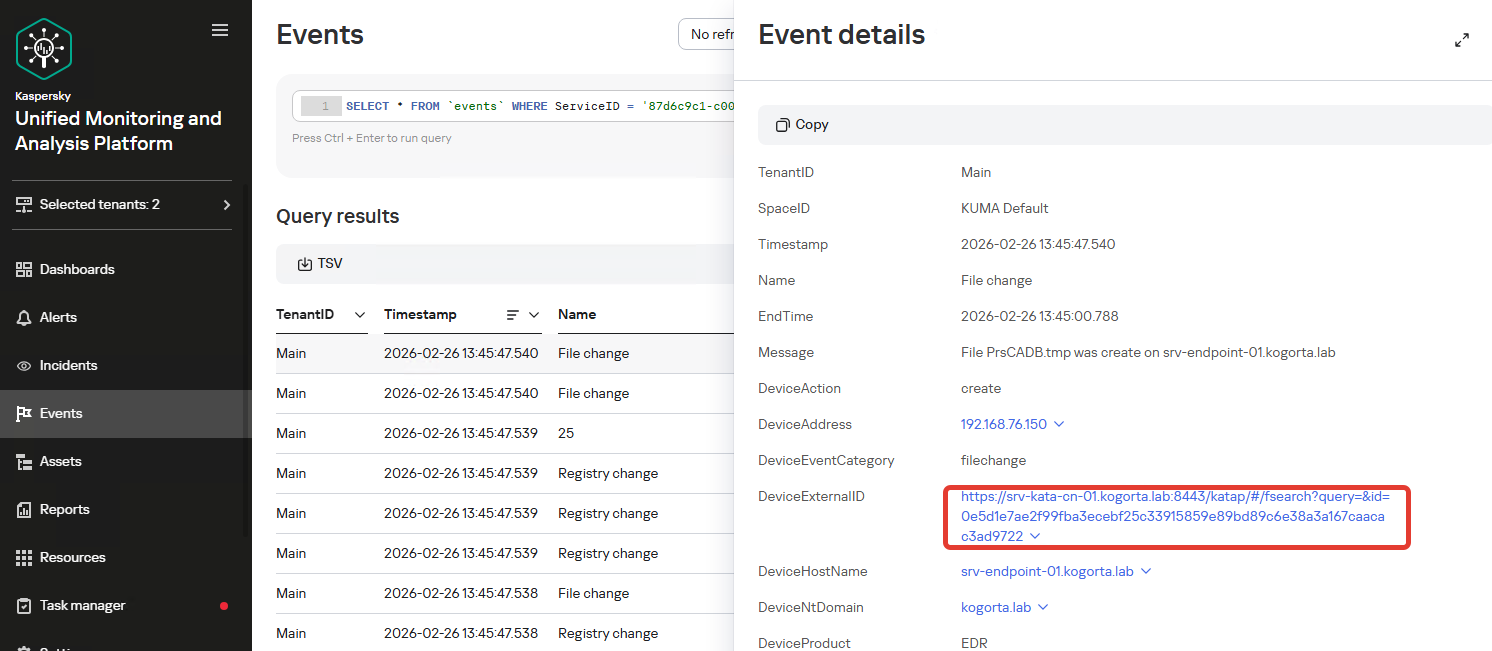Click the Assets tree icon

tap(24, 461)
